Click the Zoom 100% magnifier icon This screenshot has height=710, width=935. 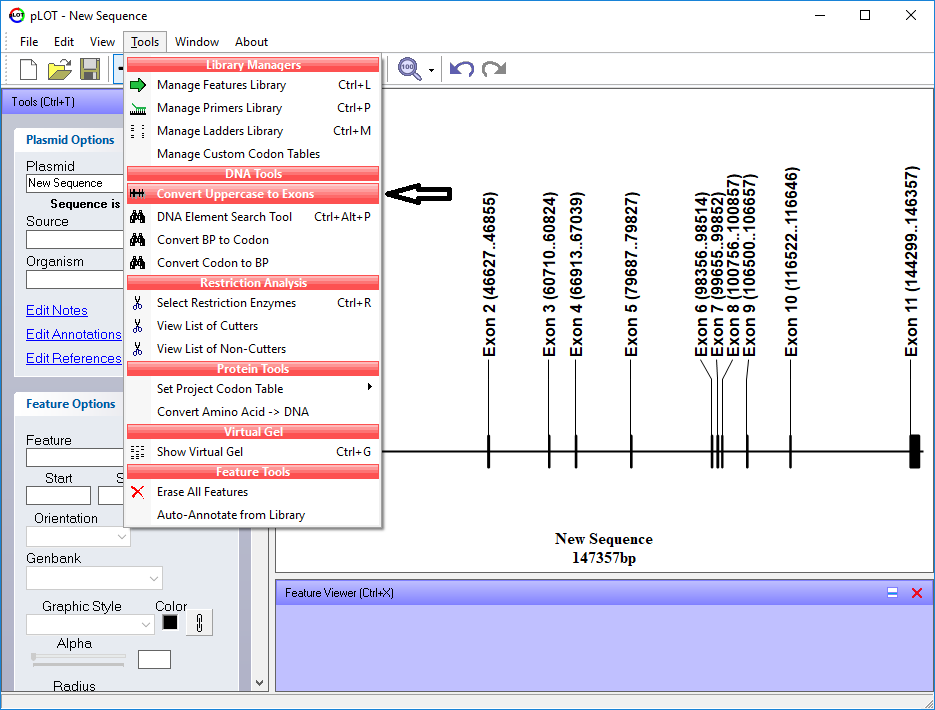(409, 69)
